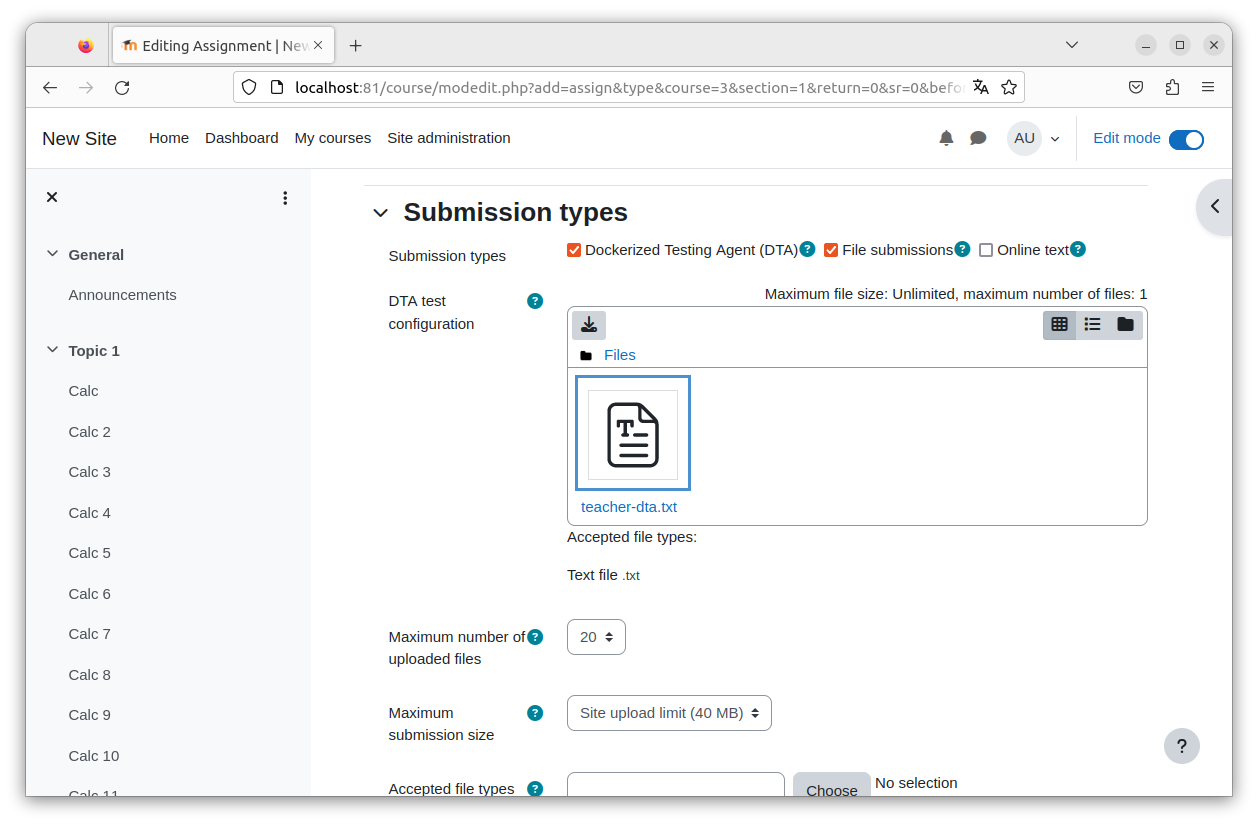
Task: Show help for Maximum number of uploaded files
Action: [x=535, y=637]
